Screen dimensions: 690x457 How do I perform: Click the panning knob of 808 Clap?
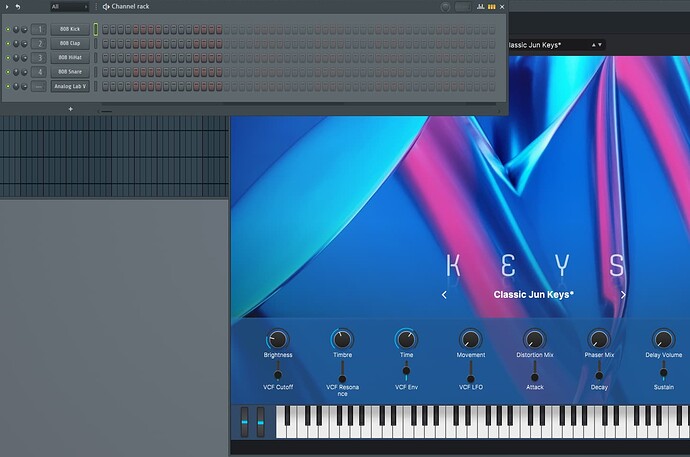pyautogui.click(x=16, y=44)
